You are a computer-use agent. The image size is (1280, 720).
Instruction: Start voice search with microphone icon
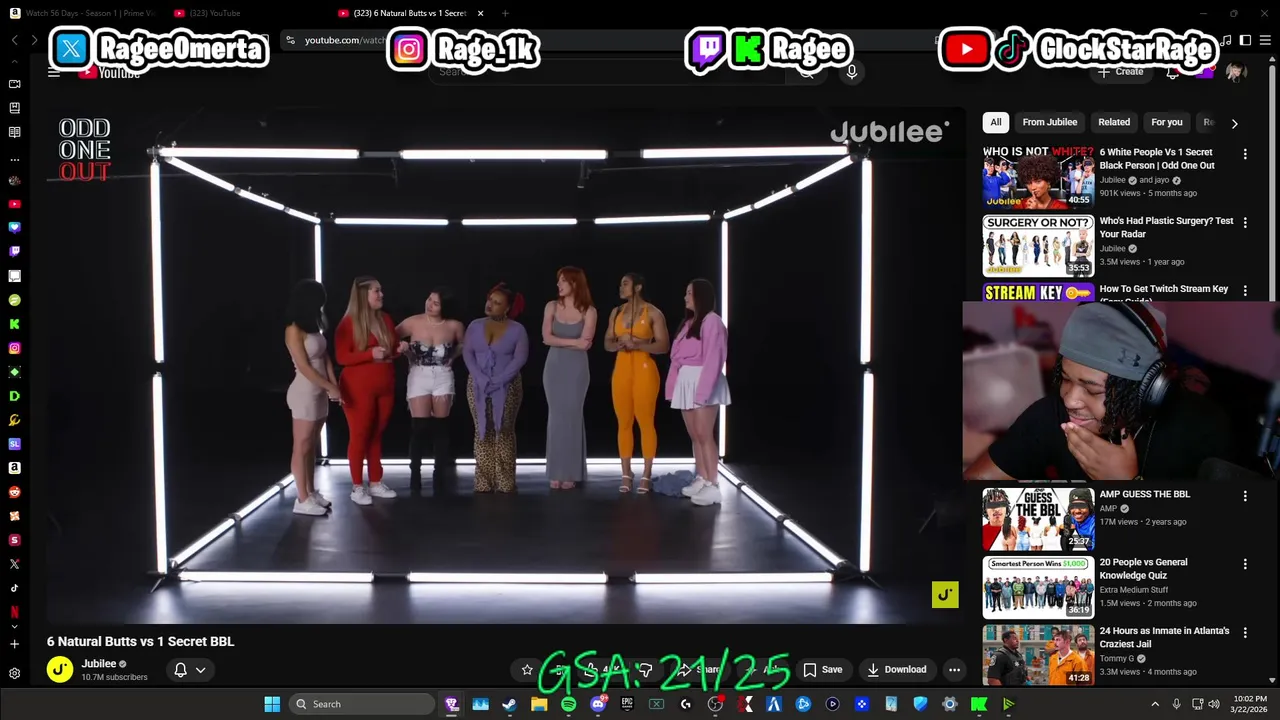[x=852, y=72]
